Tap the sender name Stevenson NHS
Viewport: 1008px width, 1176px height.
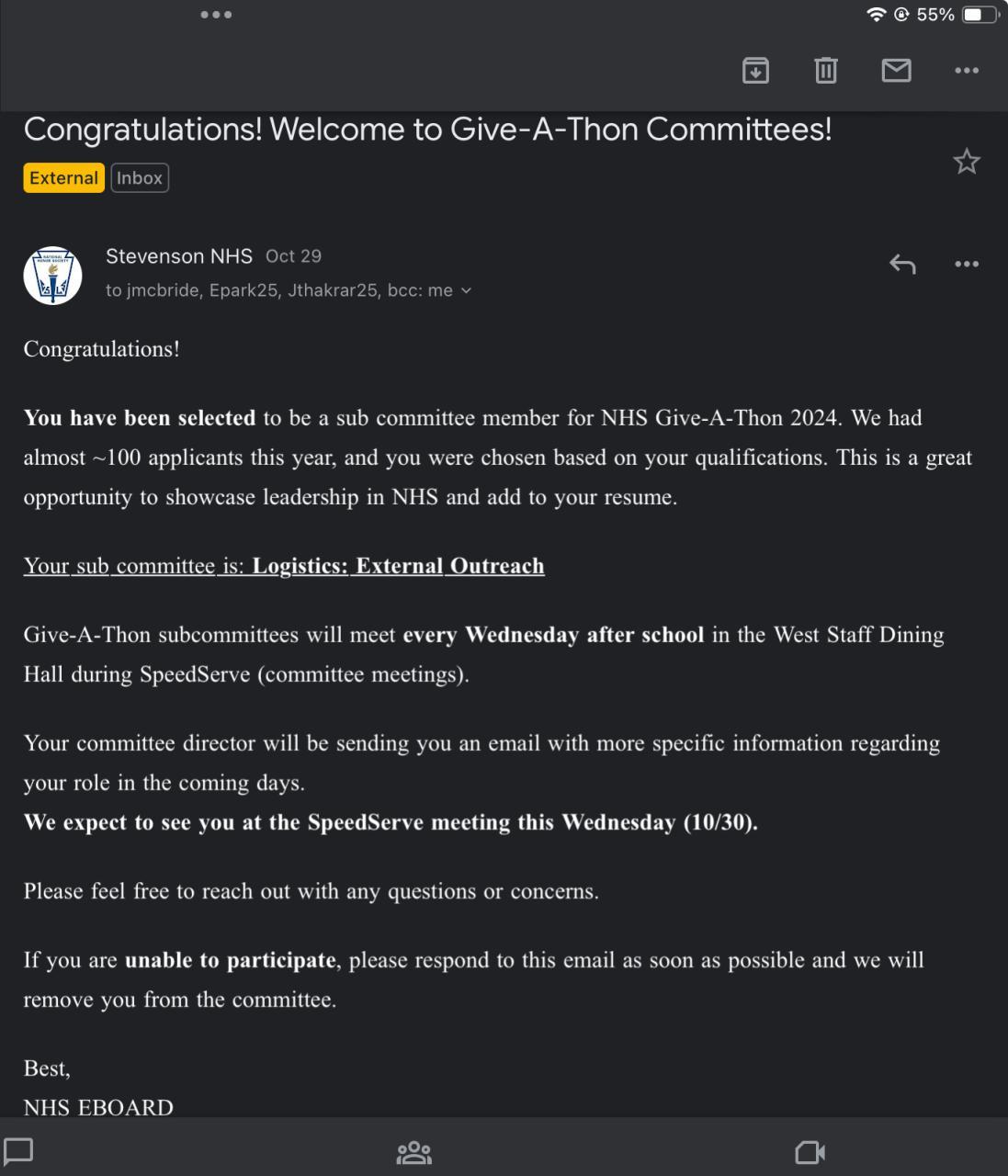tap(178, 256)
